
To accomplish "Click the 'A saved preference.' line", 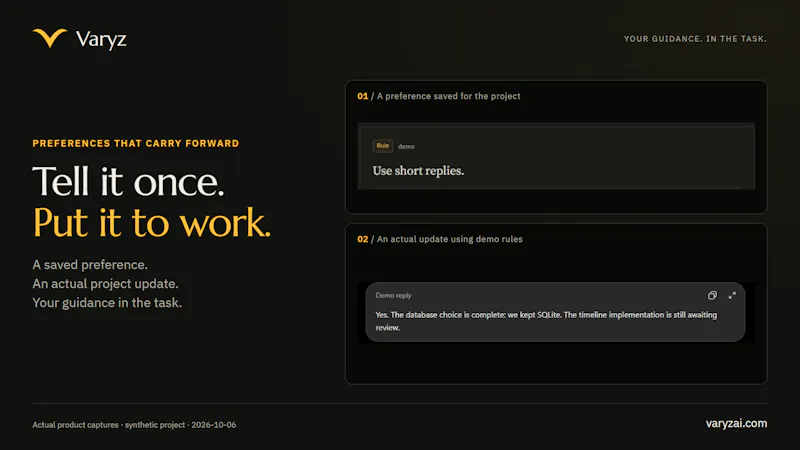I will point(90,265).
